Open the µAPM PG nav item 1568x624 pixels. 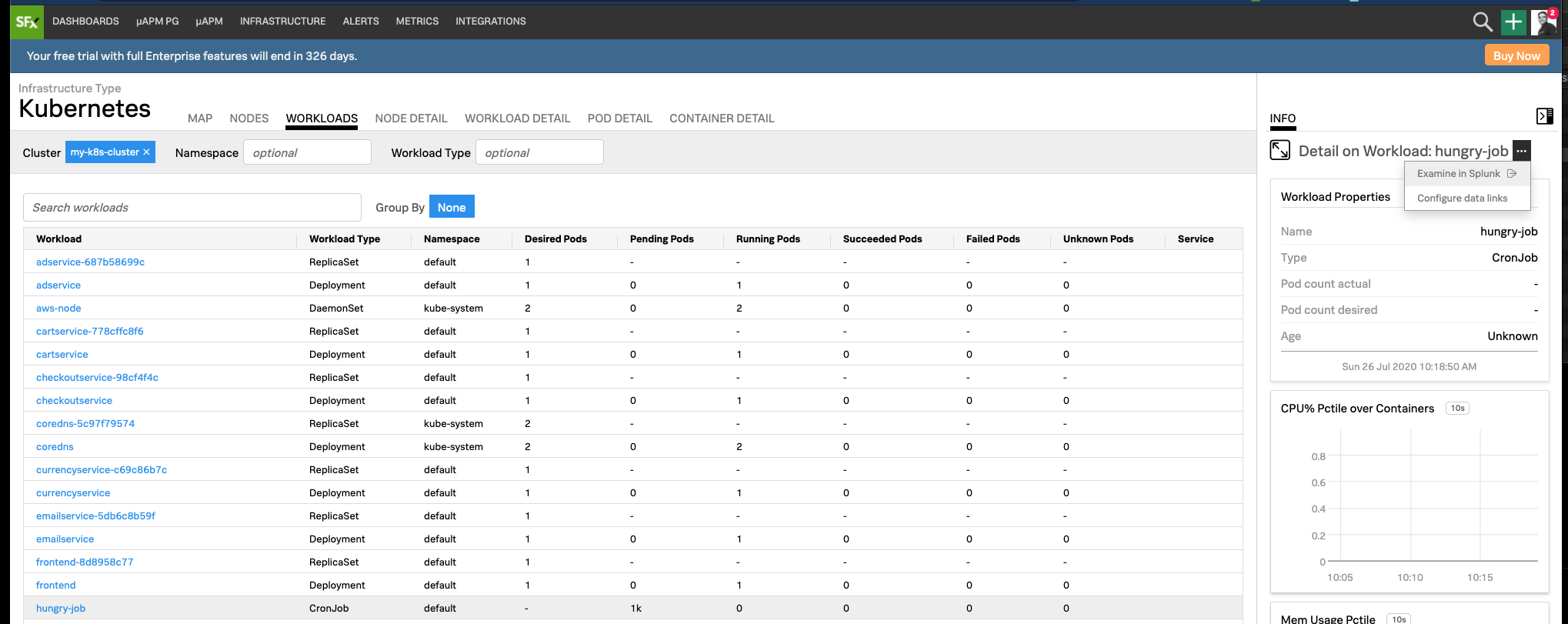click(157, 22)
